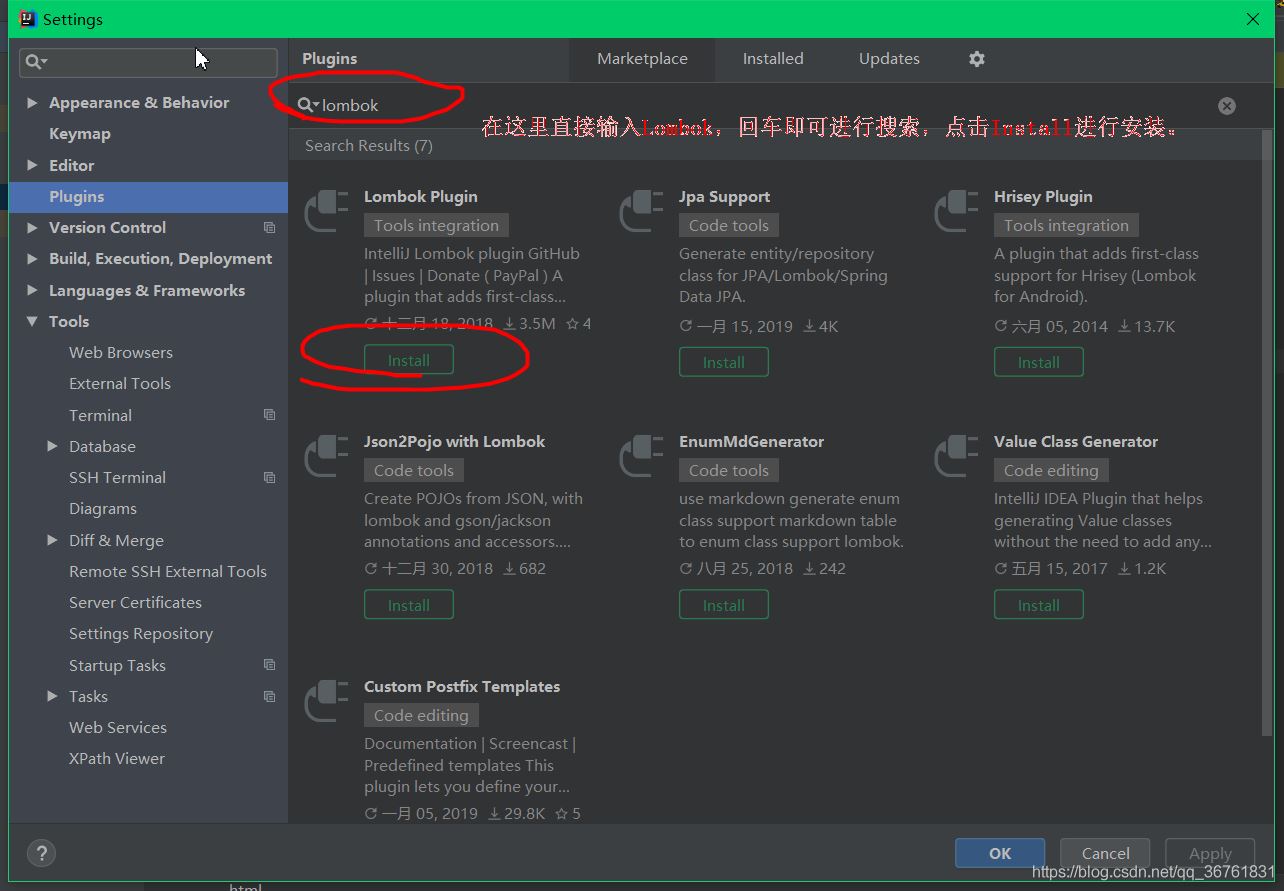Select XPath Viewer under Tools
Viewport: 1284px width, 891px height.
point(117,759)
